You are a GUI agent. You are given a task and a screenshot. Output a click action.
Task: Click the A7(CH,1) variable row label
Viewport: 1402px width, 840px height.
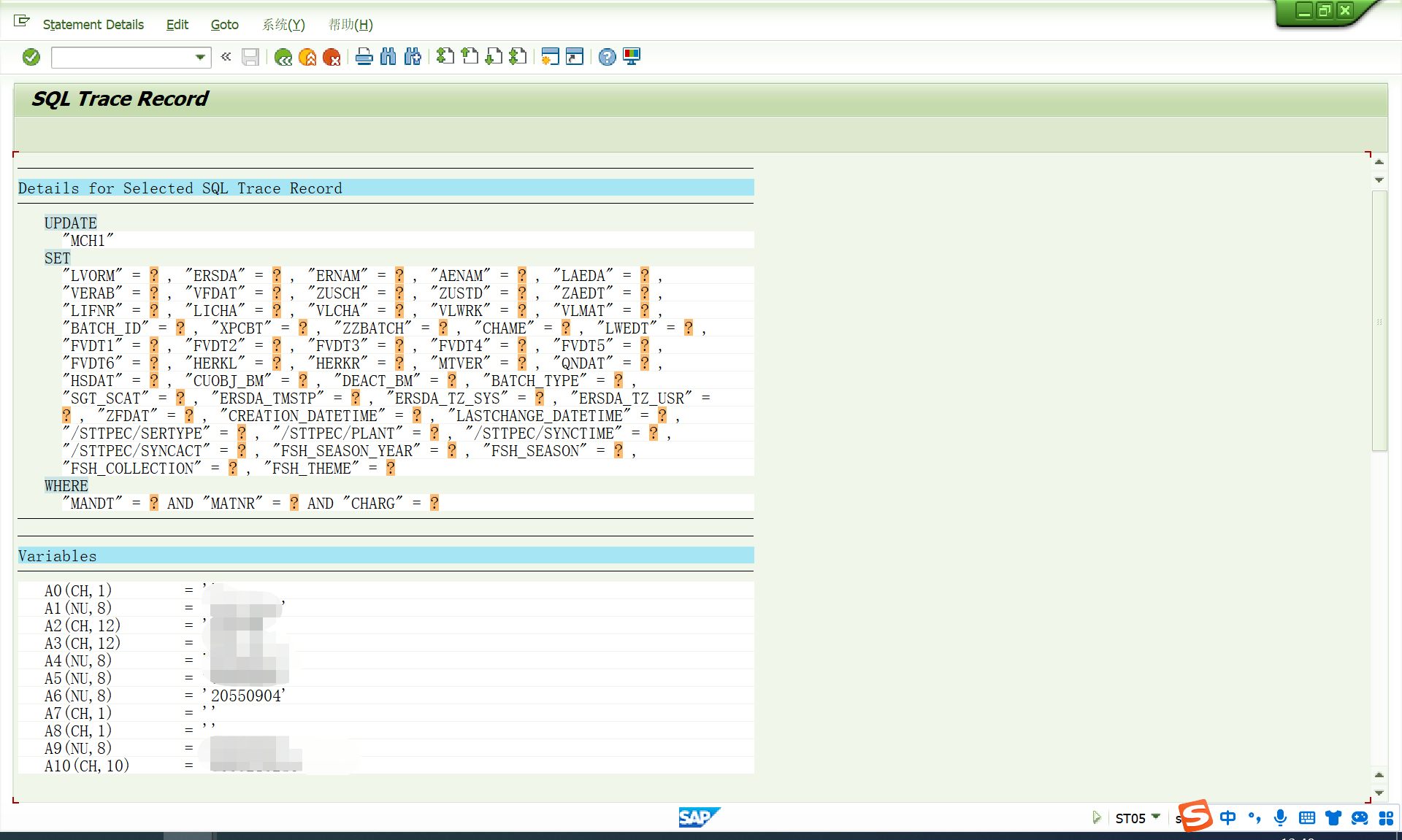tap(78, 714)
